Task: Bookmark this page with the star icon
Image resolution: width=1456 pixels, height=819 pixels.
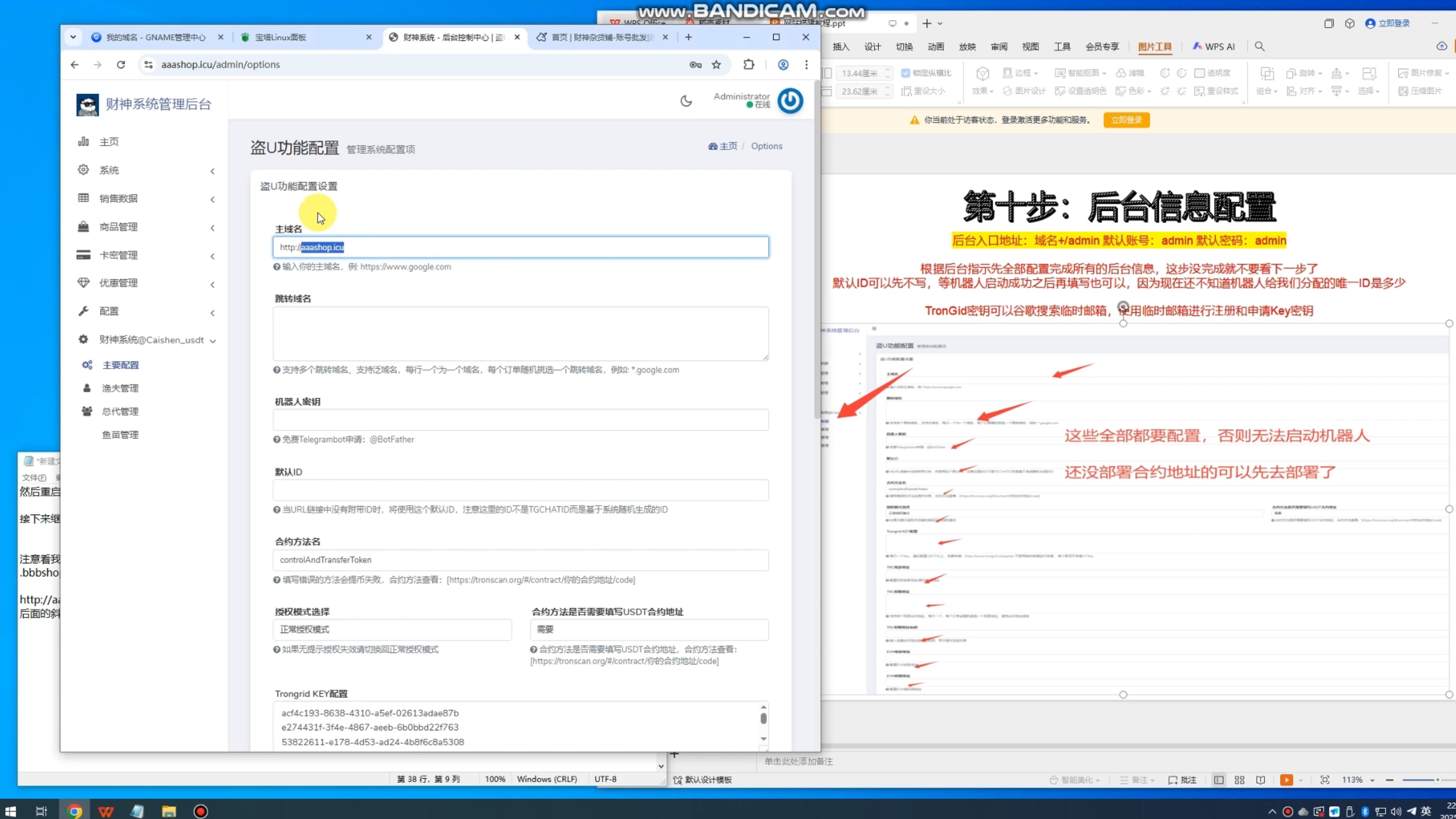Action: [716, 64]
